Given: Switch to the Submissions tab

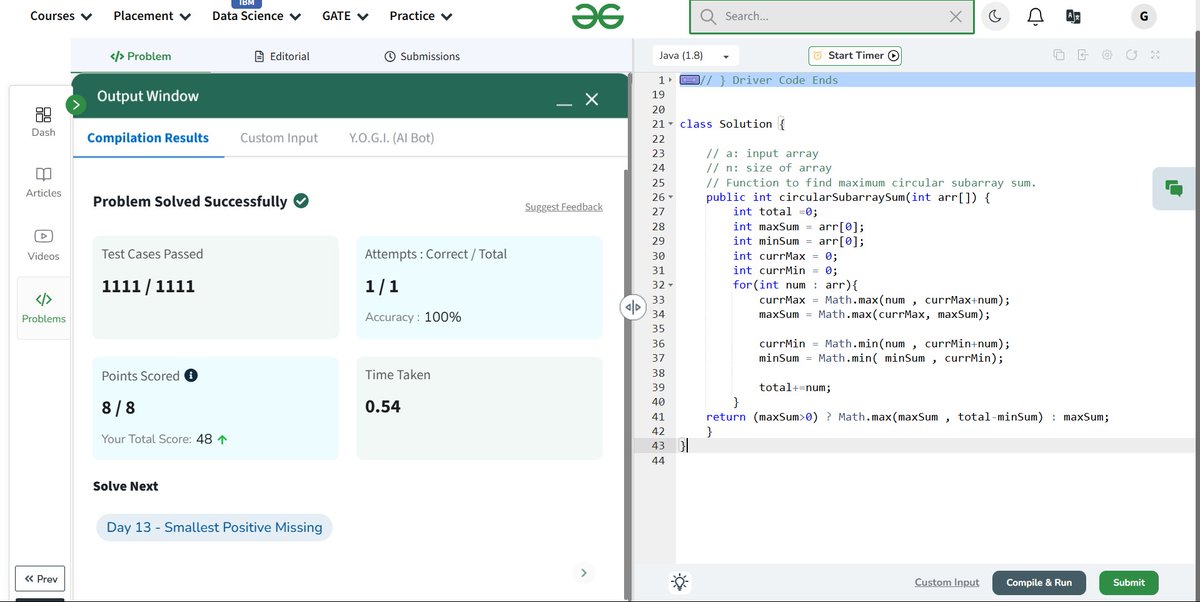Looking at the screenshot, I should click(422, 56).
